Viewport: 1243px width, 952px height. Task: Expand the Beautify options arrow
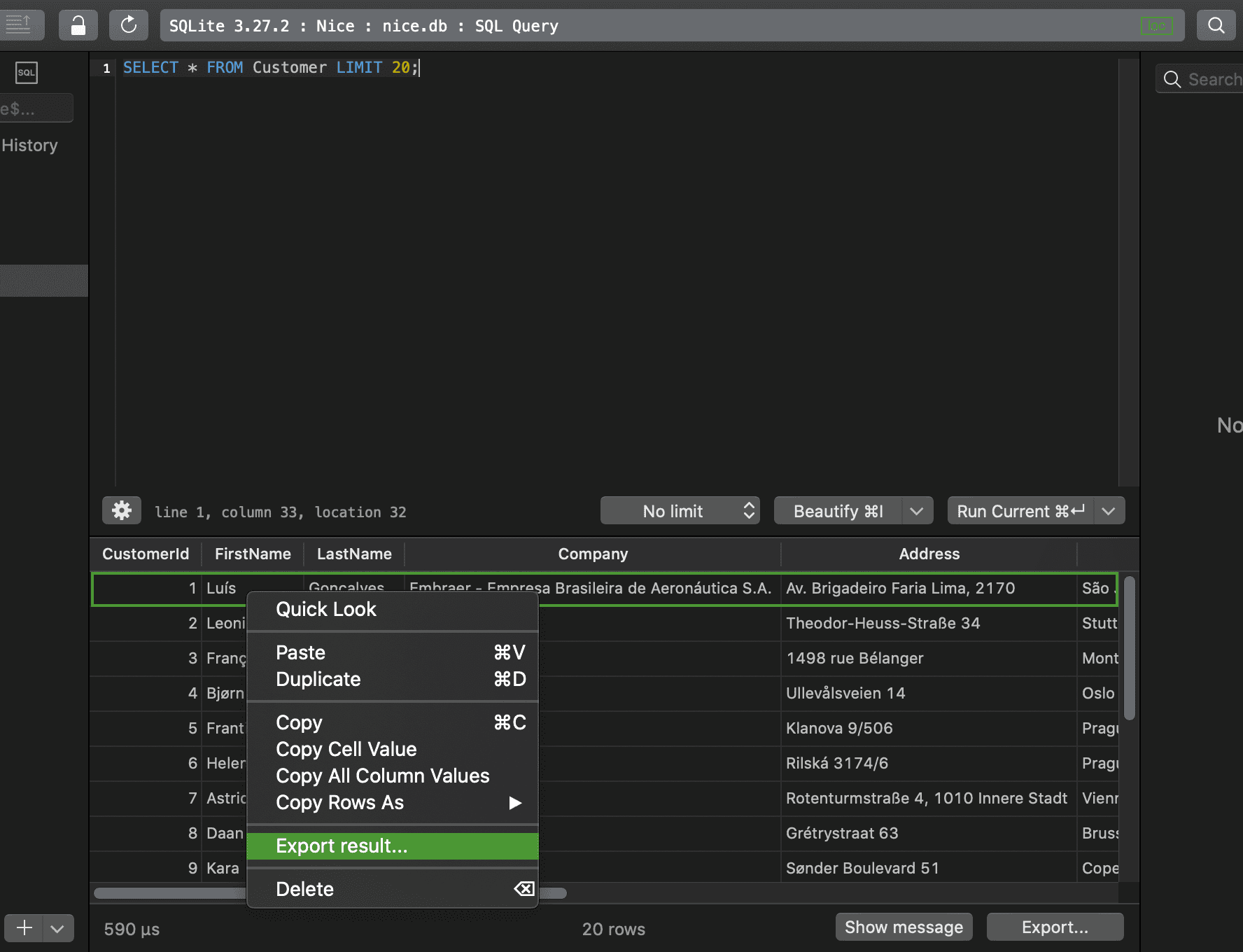[917, 511]
